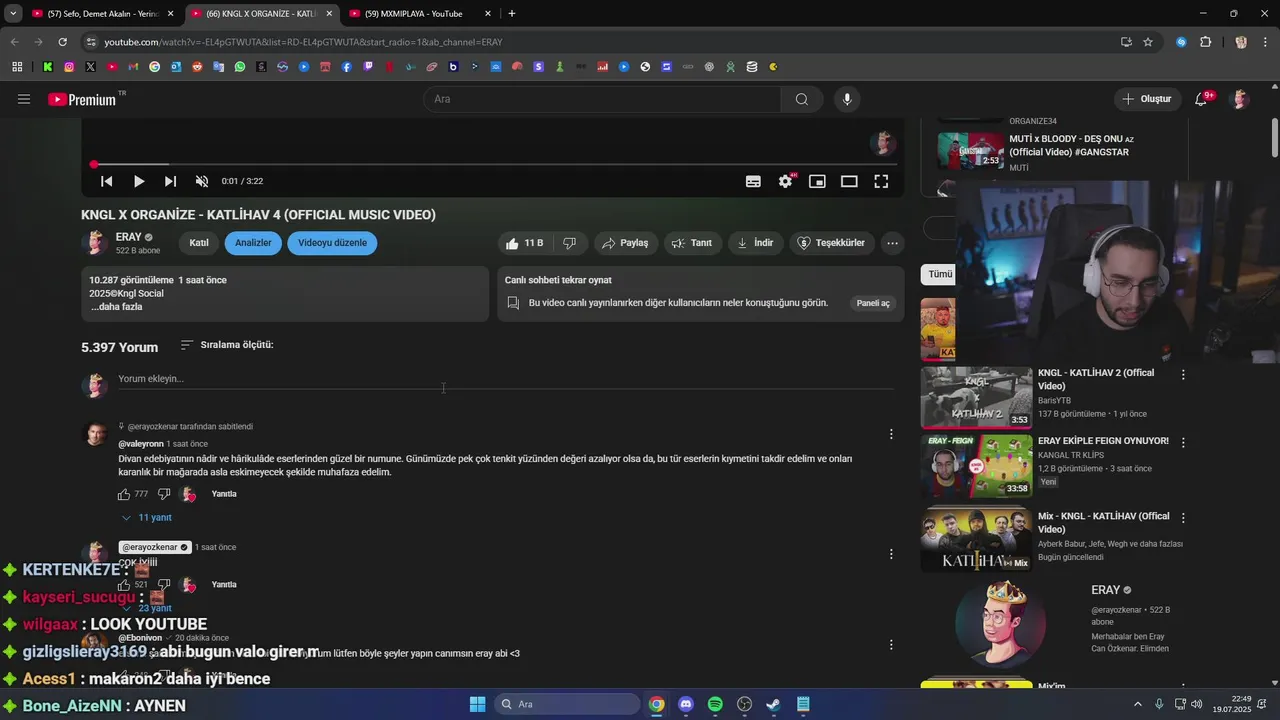Open options for Mix - KNGL - KATLİHAV
1280x720 pixels.
(1183, 518)
